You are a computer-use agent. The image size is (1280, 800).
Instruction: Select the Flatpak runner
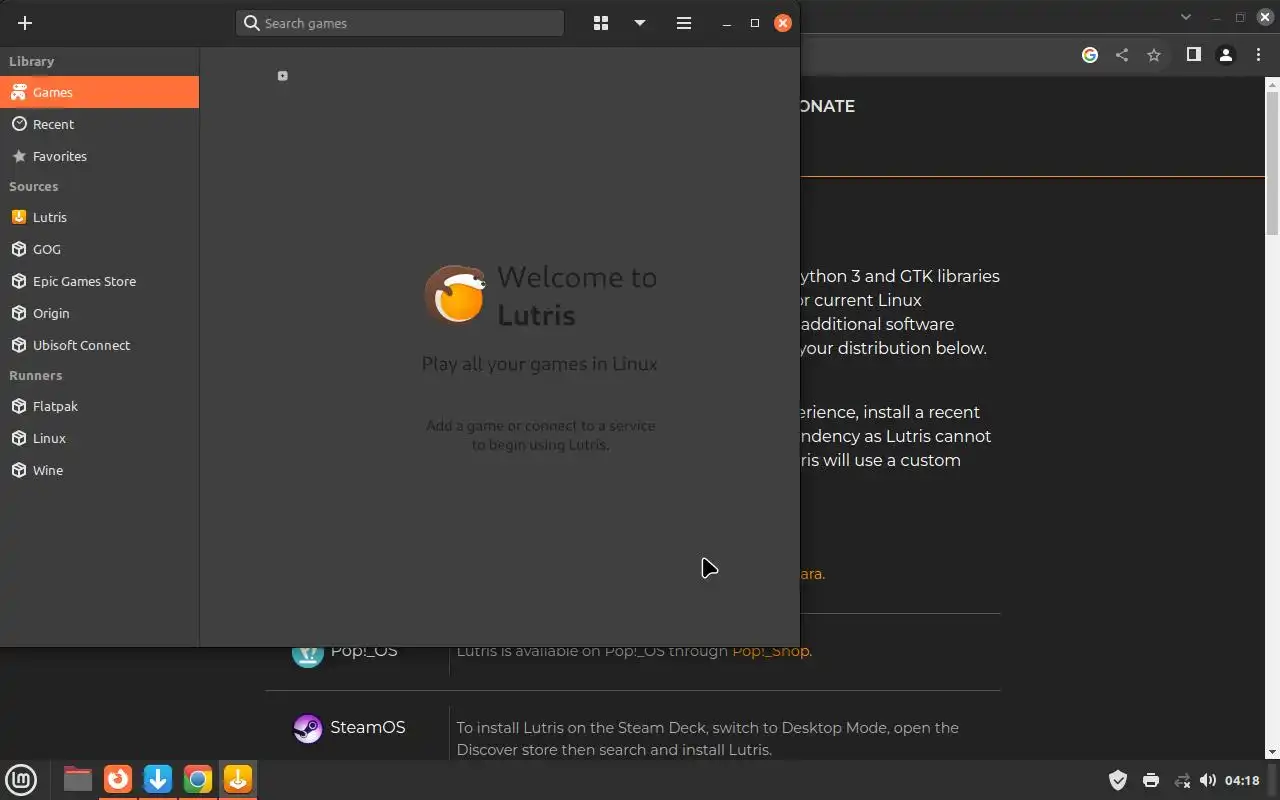[99, 406]
